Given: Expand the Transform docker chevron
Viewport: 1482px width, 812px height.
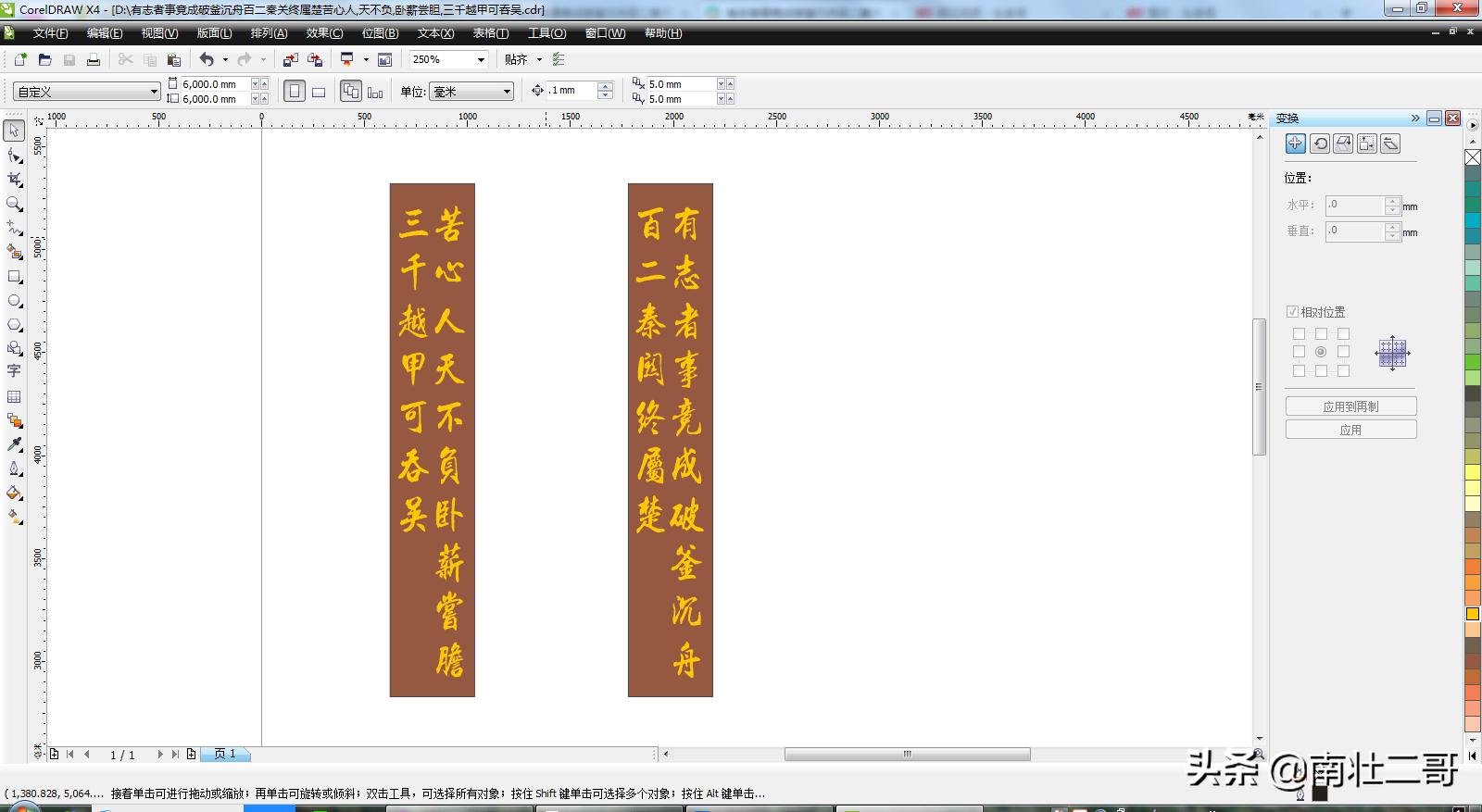Looking at the screenshot, I should pos(1415,119).
